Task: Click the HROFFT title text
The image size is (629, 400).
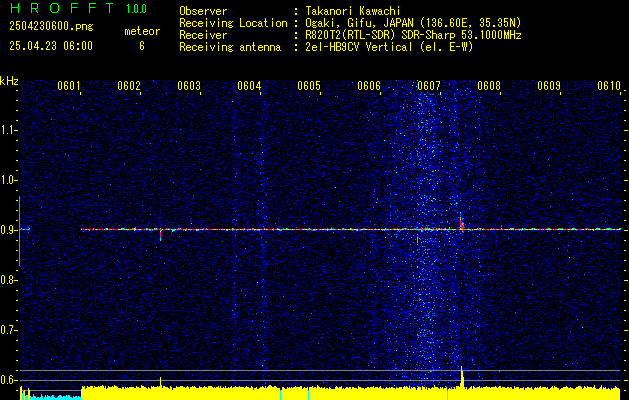Action: [x=62, y=8]
